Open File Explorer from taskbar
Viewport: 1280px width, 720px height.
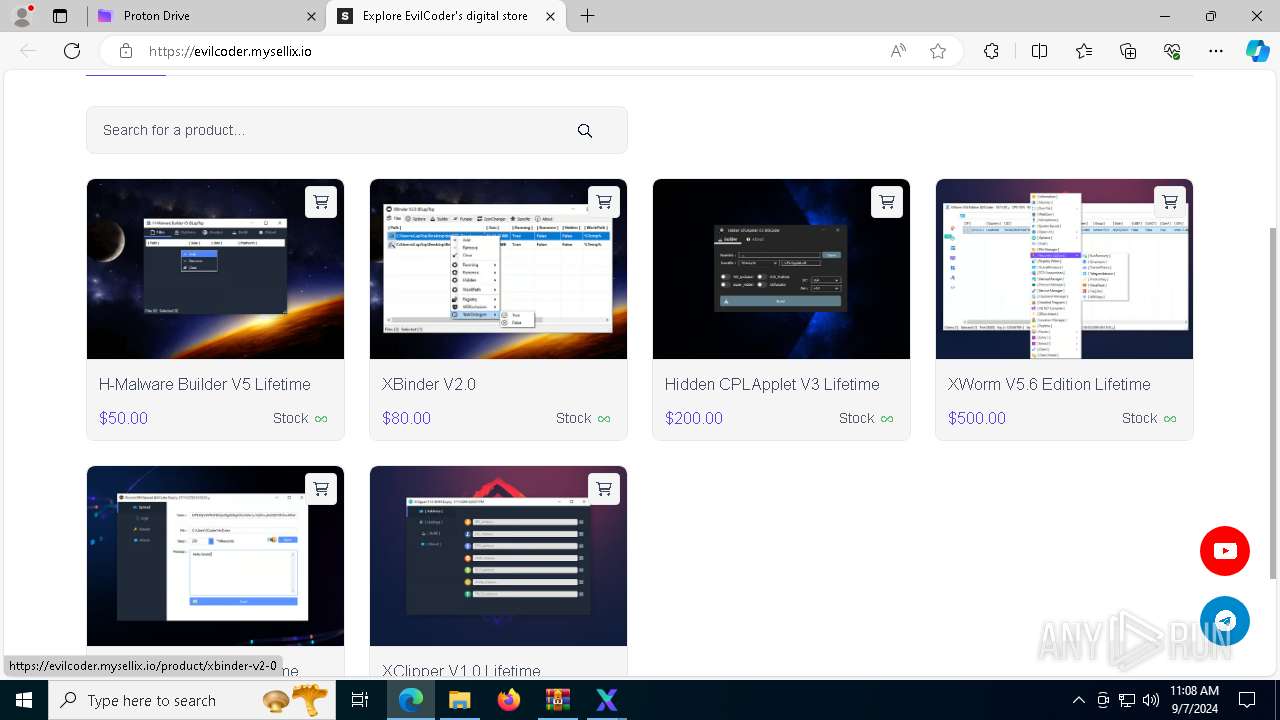click(x=459, y=700)
